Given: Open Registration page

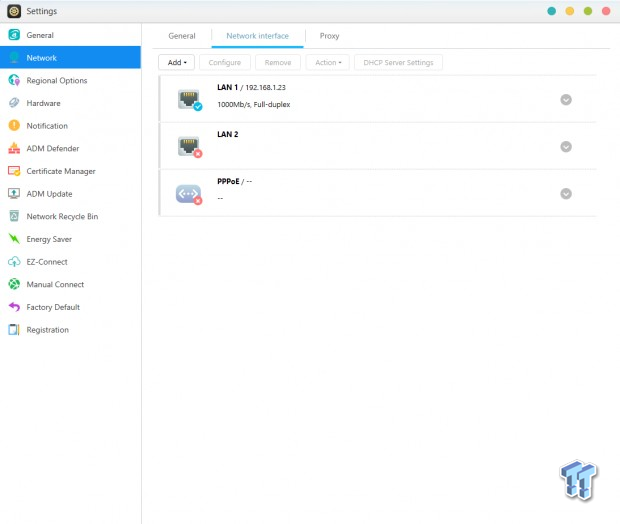Looking at the screenshot, I should (x=70, y=330).
